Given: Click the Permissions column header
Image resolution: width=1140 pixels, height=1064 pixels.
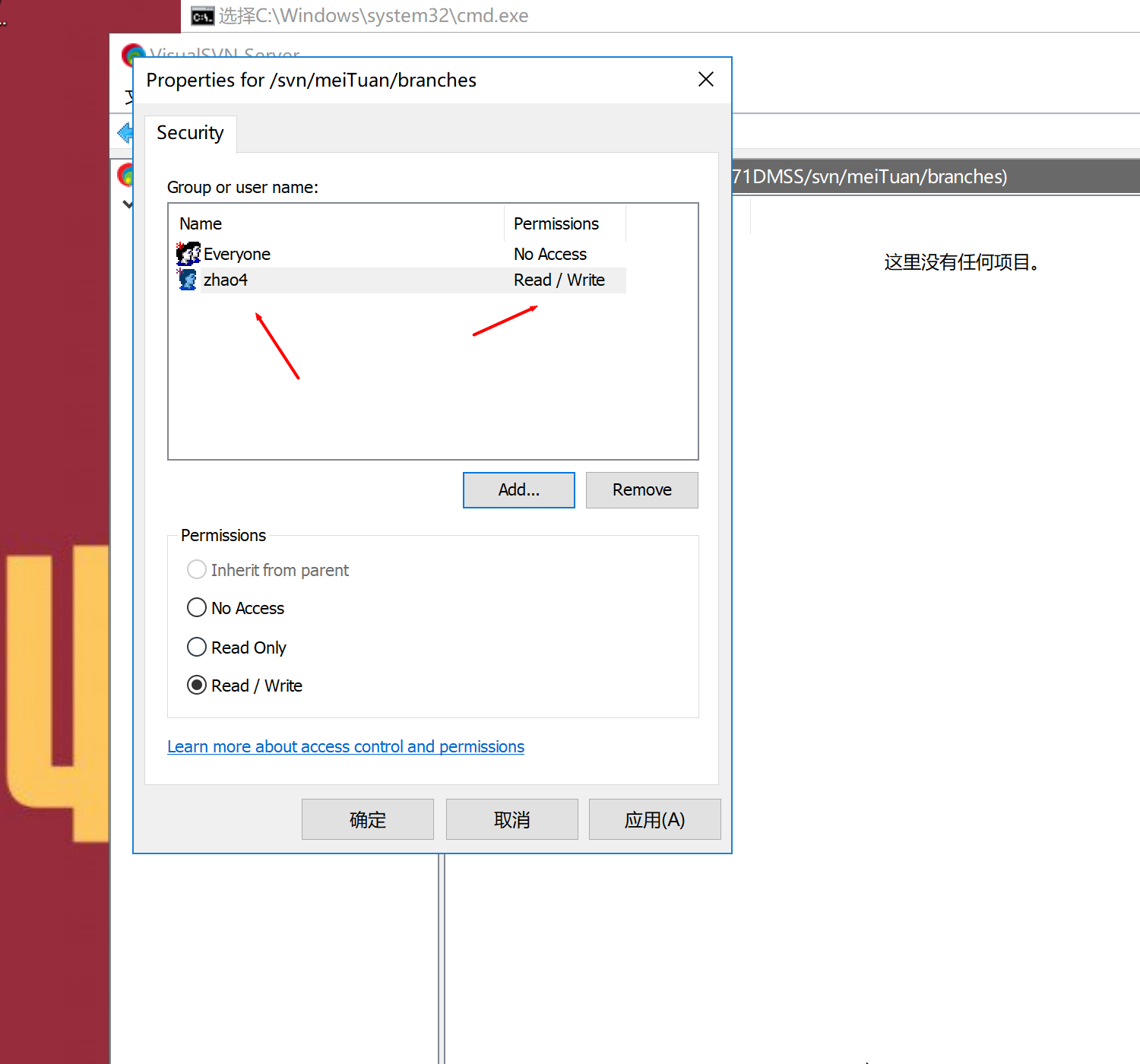Looking at the screenshot, I should coord(556,223).
